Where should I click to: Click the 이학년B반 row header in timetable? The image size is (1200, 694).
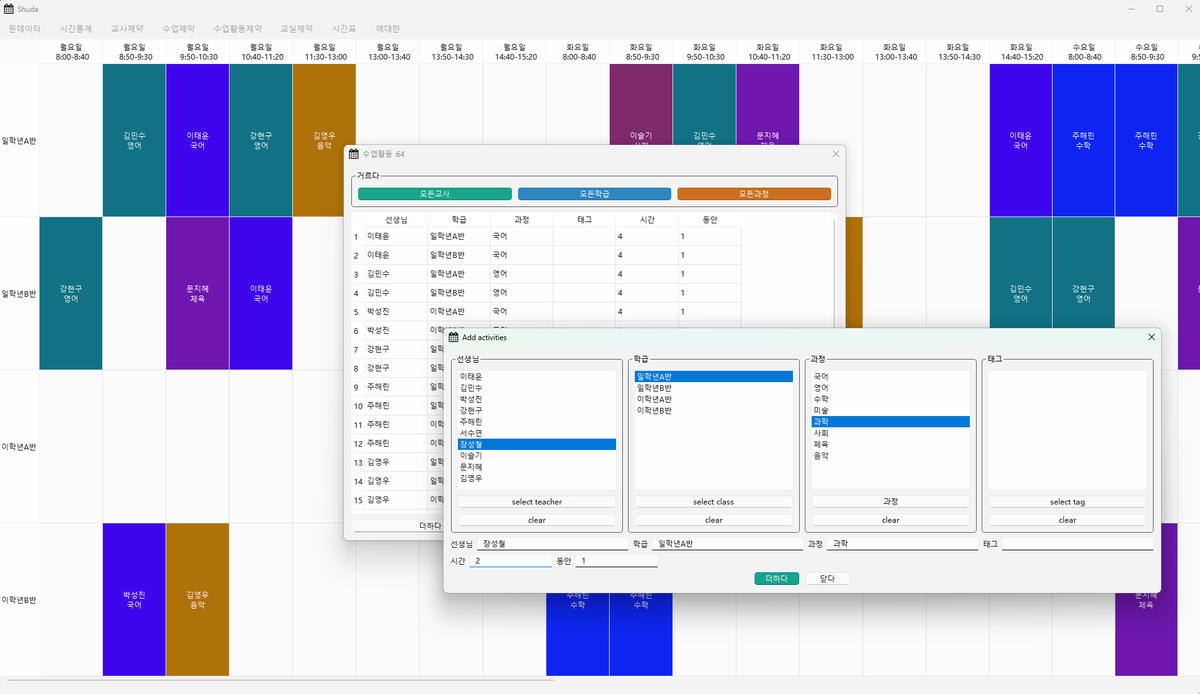pyautogui.click(x=19, y=600)
